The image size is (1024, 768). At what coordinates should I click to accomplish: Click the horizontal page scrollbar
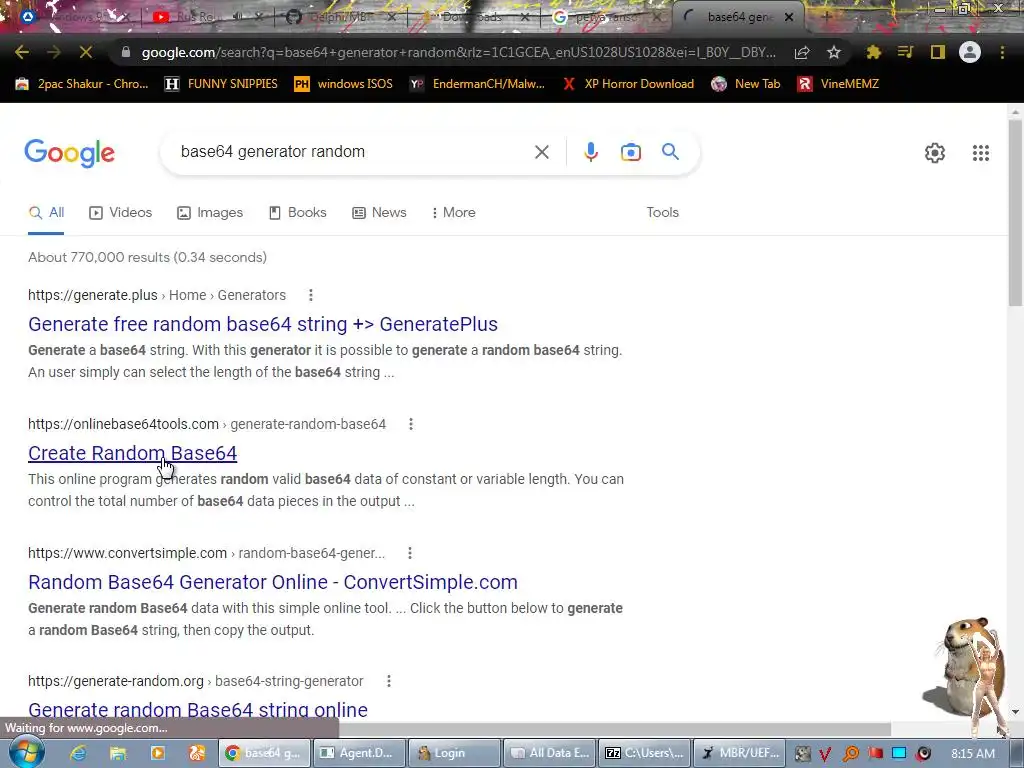coord(614,729)
